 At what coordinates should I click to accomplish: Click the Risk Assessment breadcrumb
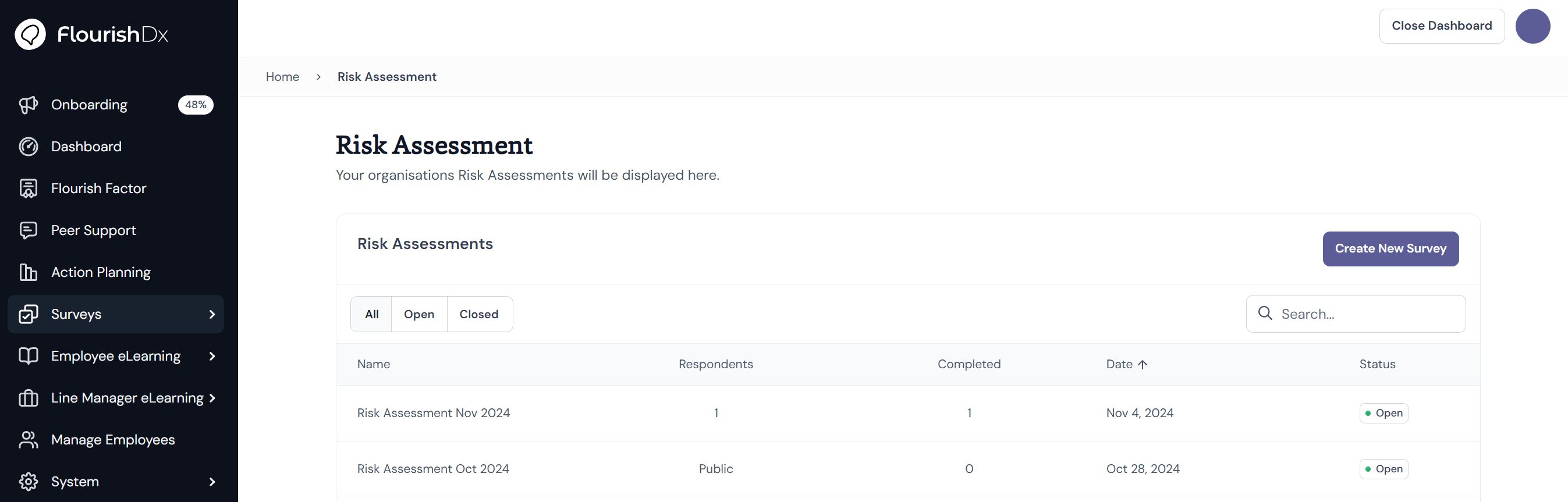point(387,77)
